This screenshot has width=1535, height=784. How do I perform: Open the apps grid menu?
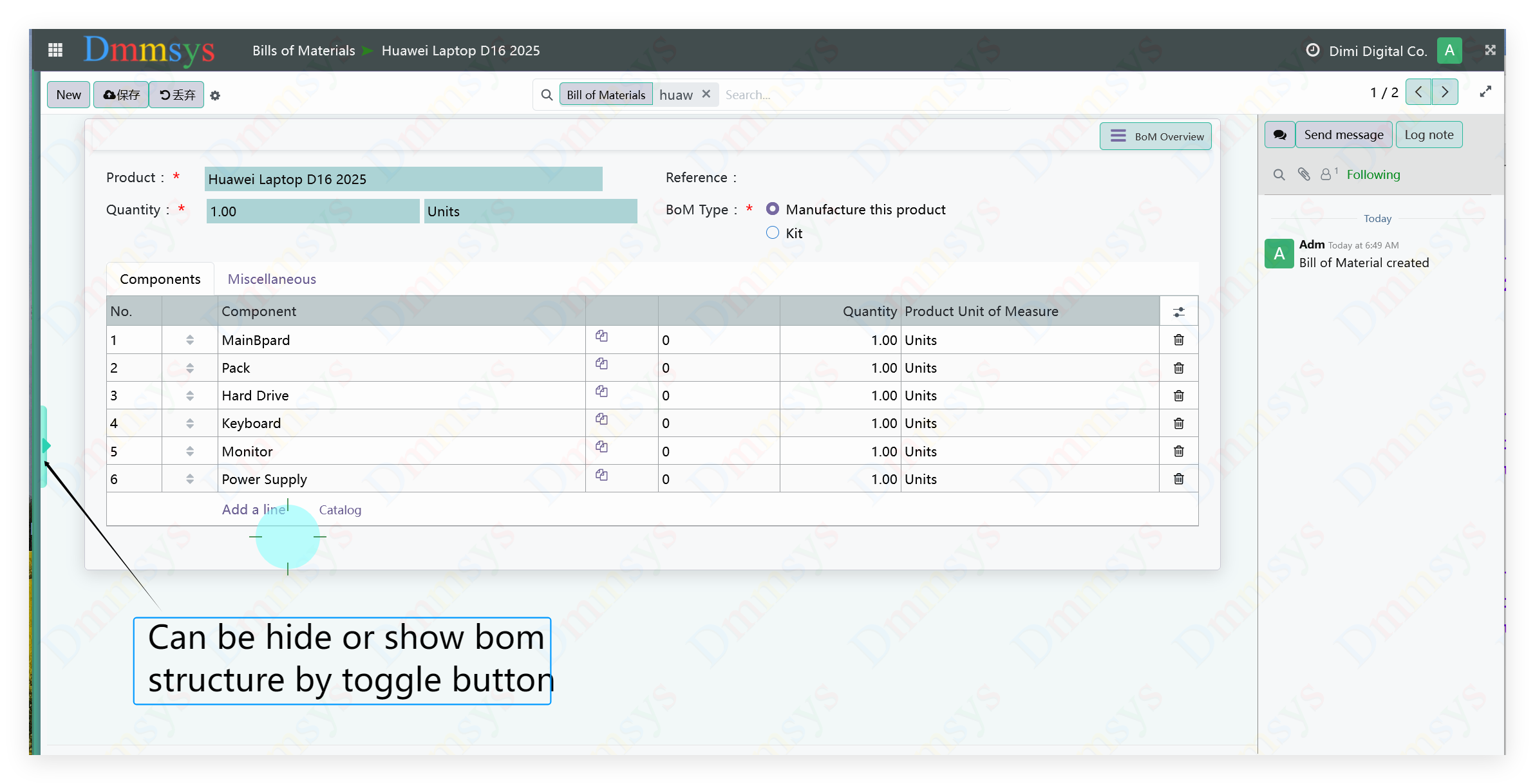pyautogui.click(x=55, y=50)
